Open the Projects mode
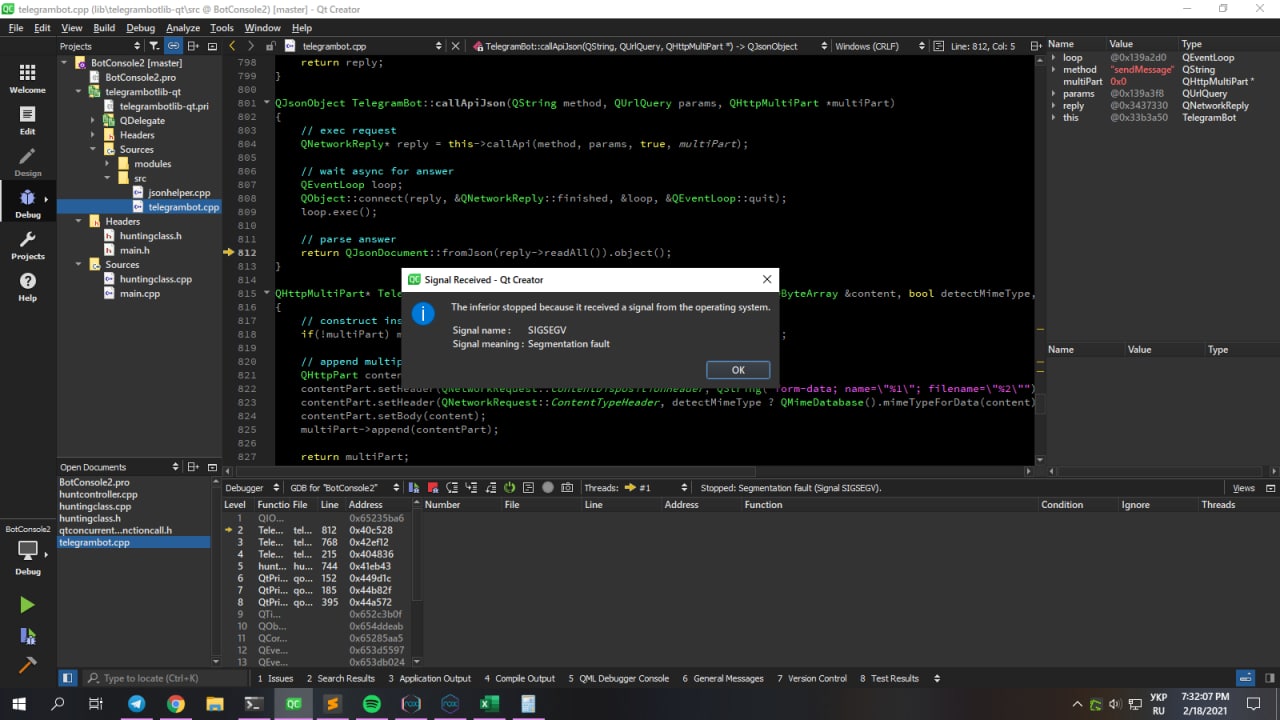The width and height of the screenshot is (1280, 720). [27, 246]
